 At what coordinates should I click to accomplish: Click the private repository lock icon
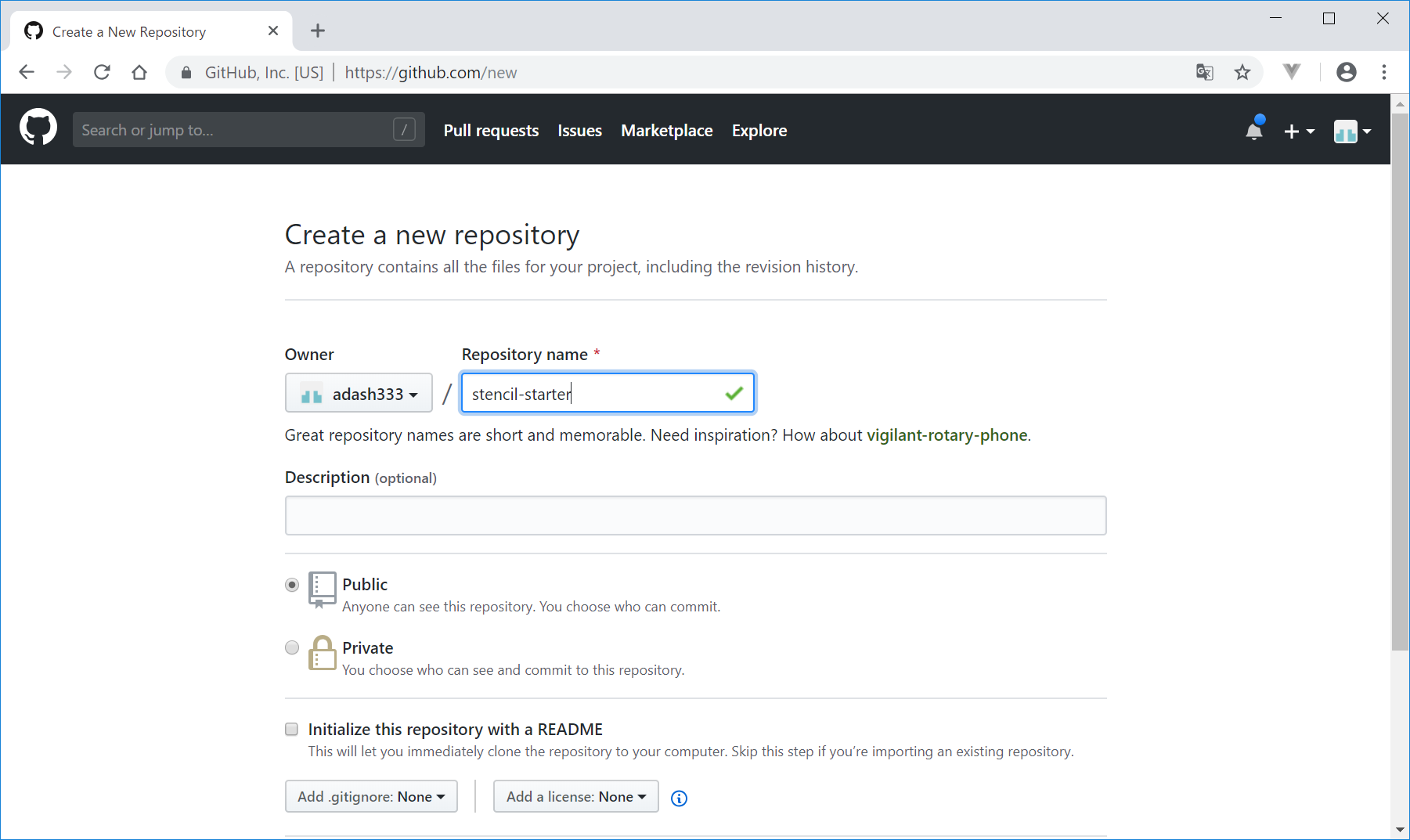(x=322, y=652)
